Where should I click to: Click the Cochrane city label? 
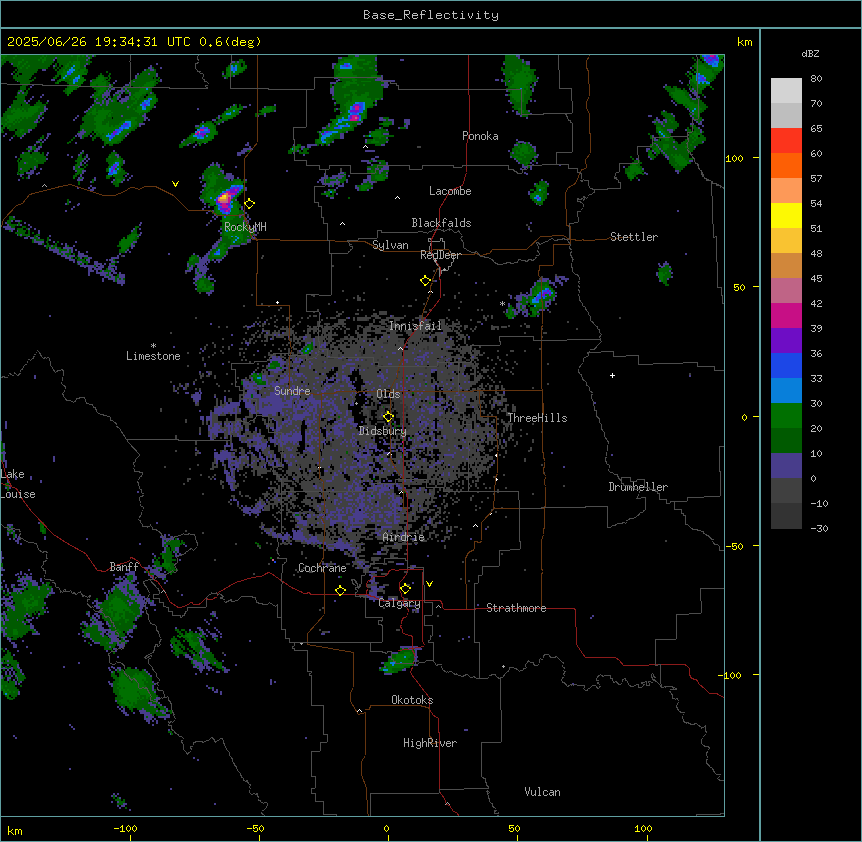pos(322,568)
